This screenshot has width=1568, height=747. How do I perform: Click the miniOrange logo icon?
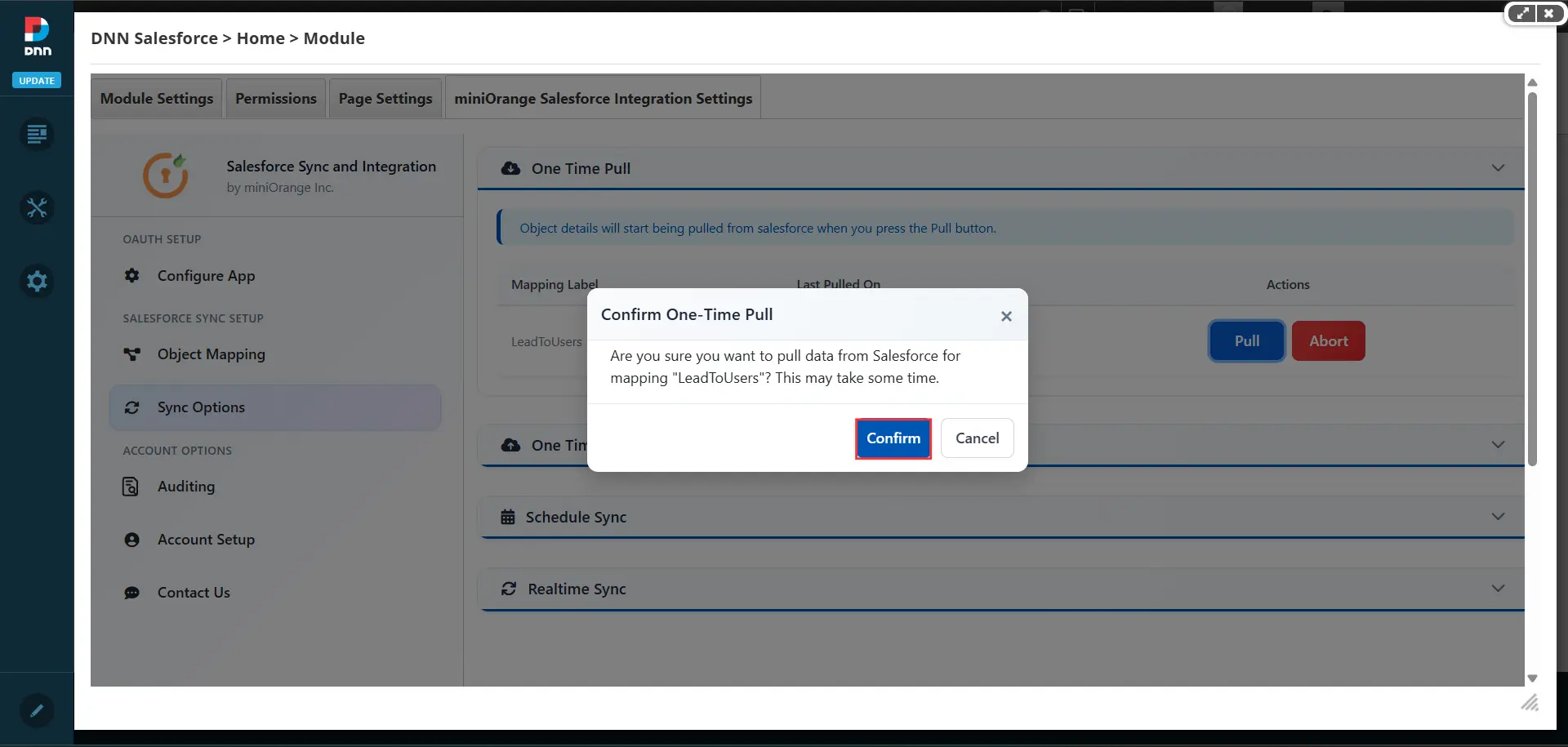166,175
